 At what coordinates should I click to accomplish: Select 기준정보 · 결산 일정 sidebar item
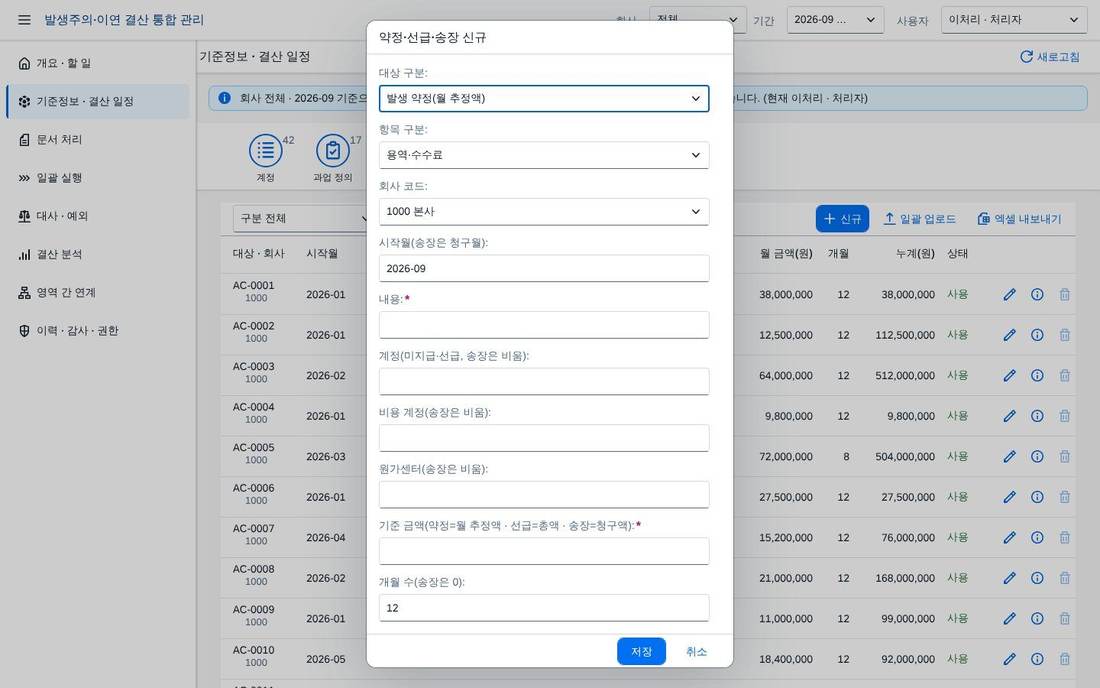pyautogui.click(x=98, y=102)
